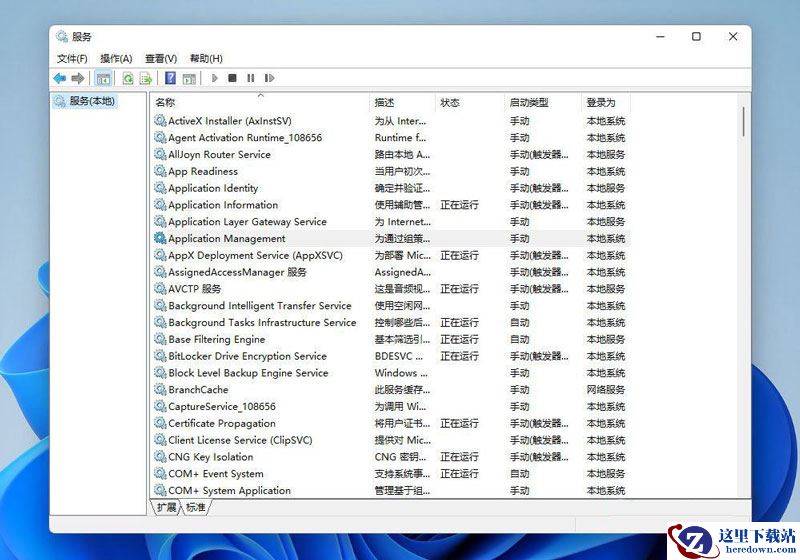Select Certificate Propagation service
This screenshot has height=560, width=800.
[390, 423]
